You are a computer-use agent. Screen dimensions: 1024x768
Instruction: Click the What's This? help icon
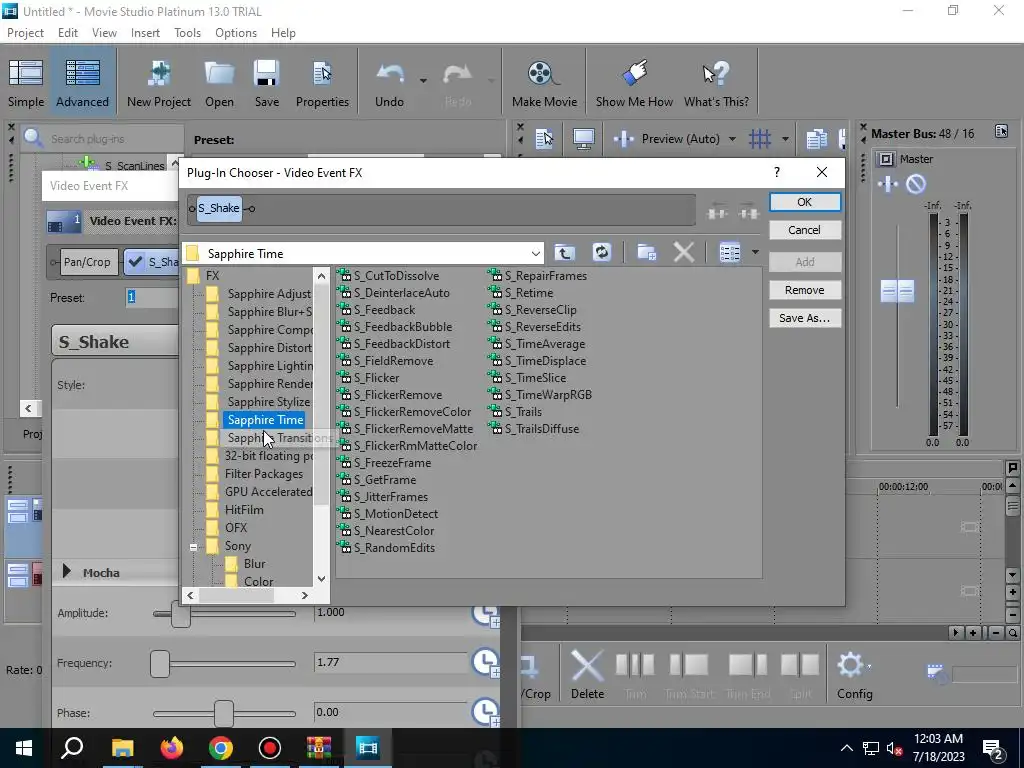click(x=716, y=83)
